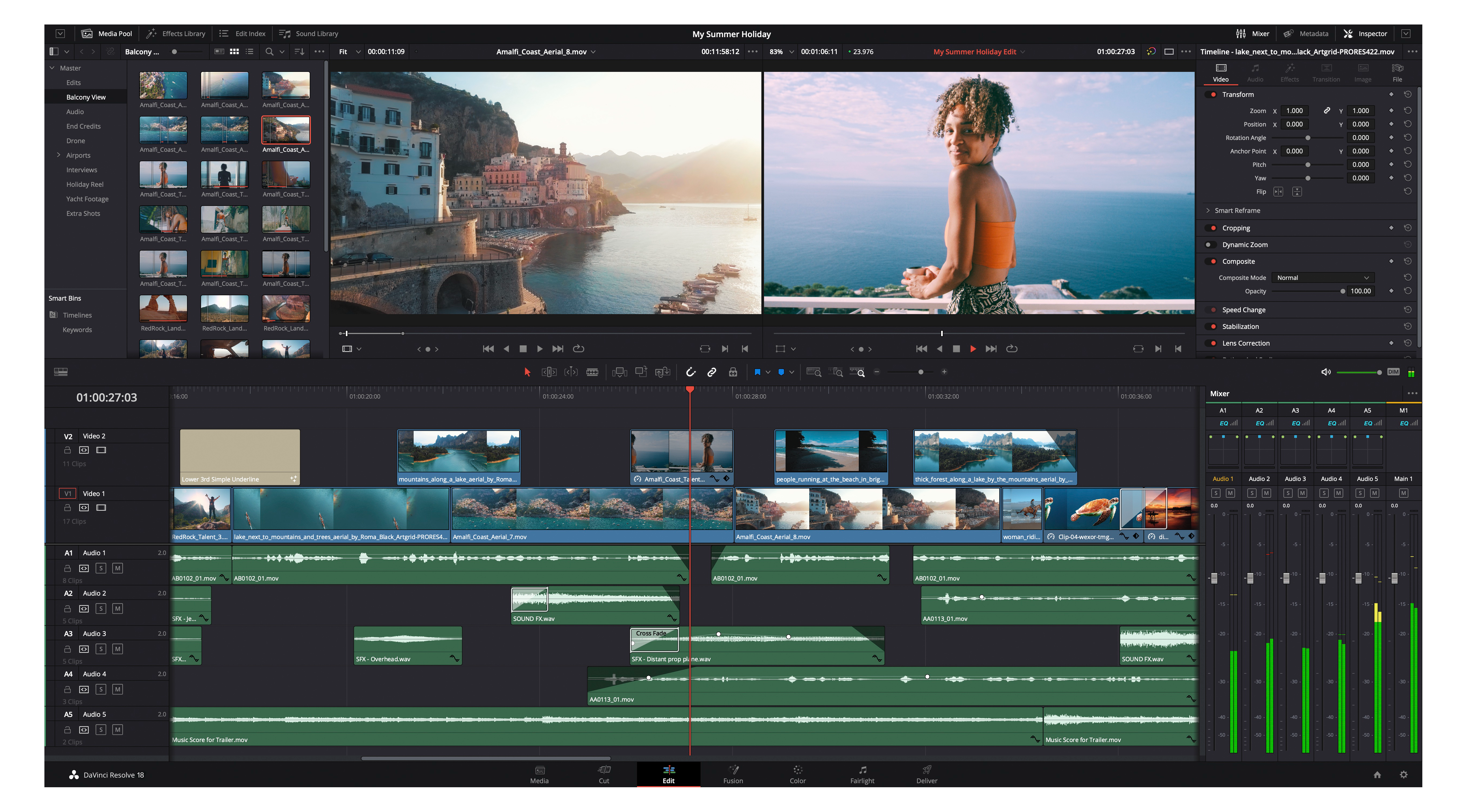Flip horizontal icon in Transform
This screenshot has height=812, width=1467.
click(1279, 192)
